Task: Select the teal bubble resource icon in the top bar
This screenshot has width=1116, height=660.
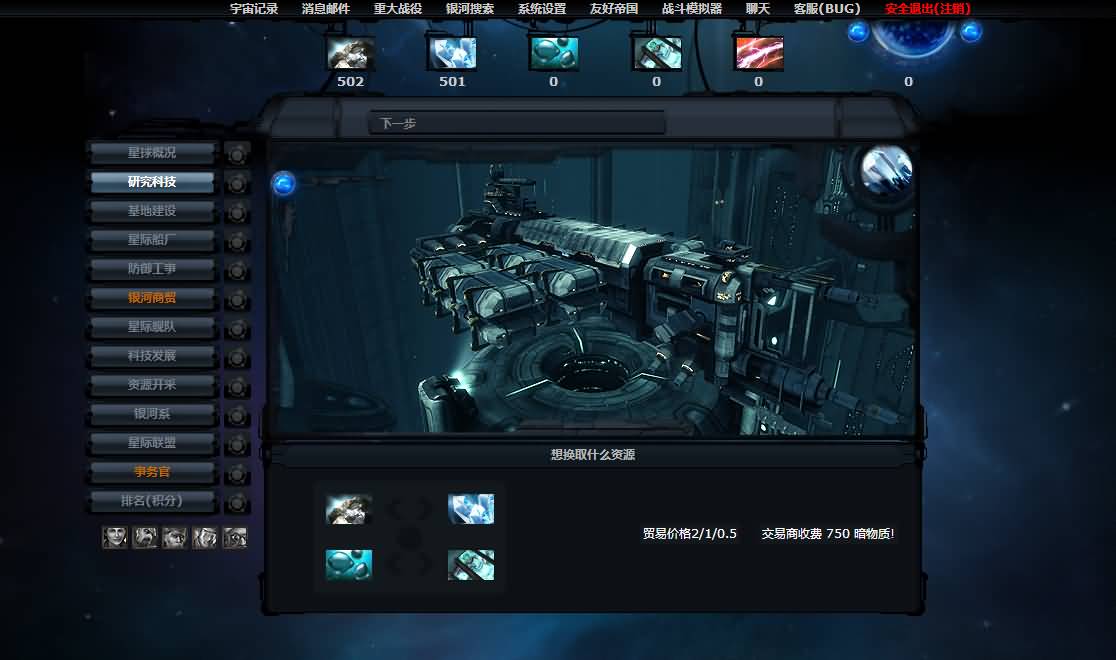Action: tap(554, 53)
